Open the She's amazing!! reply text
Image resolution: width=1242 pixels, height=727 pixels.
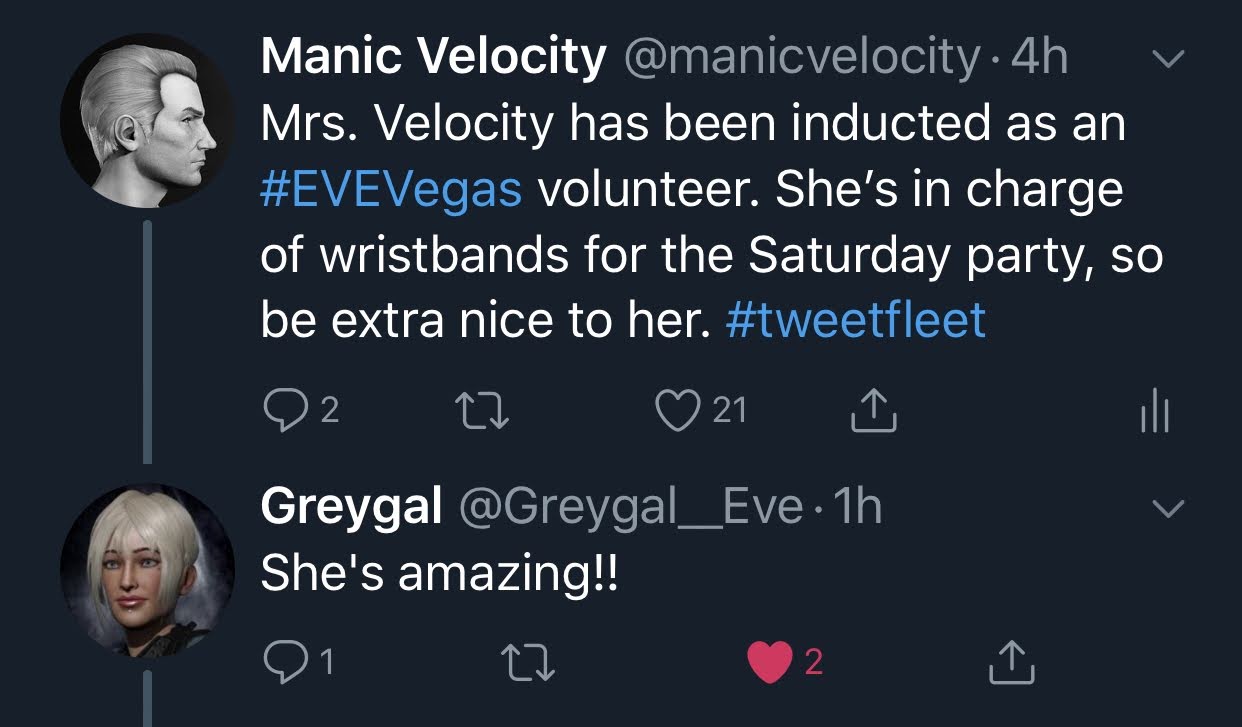point(439,573)
